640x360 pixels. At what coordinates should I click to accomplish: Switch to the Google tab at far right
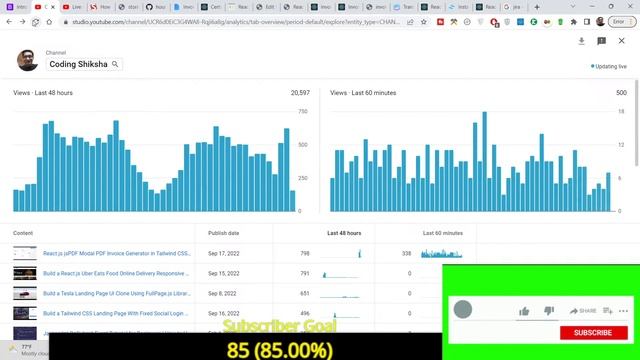(513, 7)
